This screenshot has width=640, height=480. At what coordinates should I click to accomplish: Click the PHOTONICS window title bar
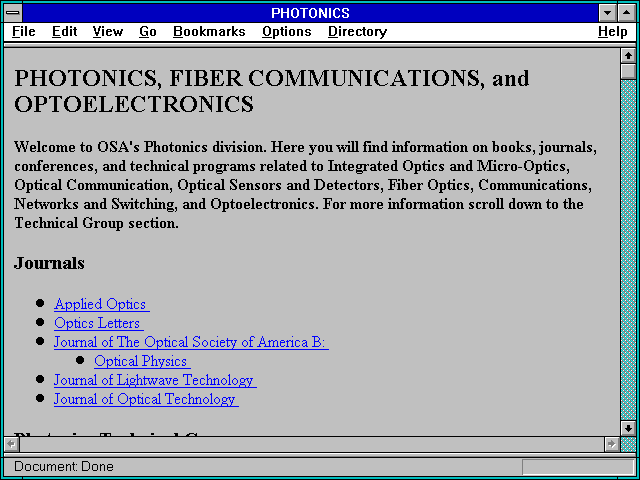[310, 13]
